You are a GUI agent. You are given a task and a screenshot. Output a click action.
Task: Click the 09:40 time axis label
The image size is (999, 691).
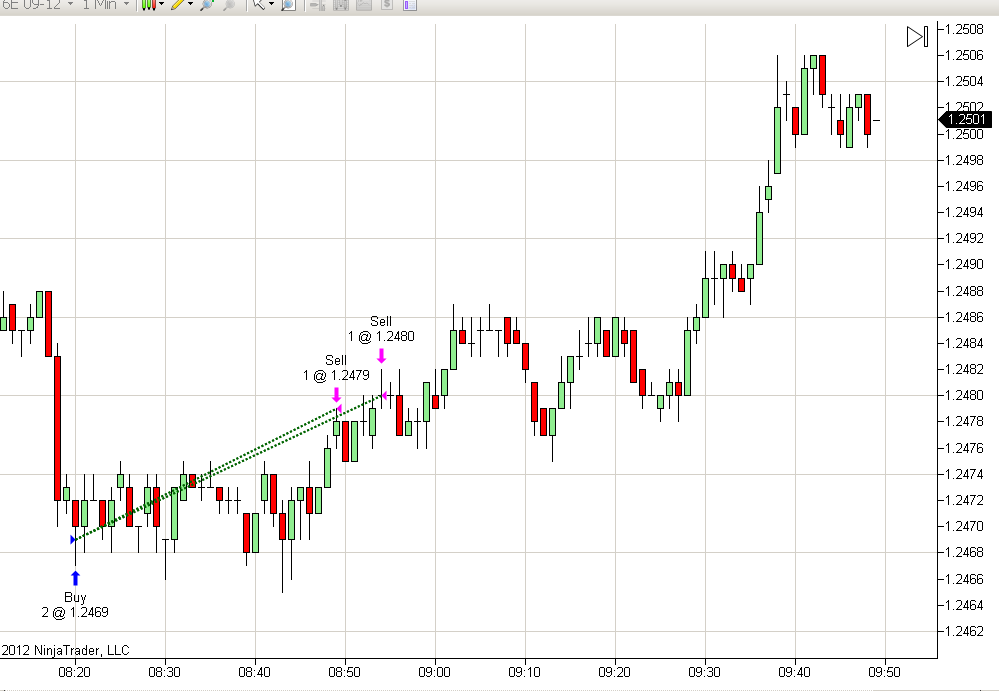794,672
